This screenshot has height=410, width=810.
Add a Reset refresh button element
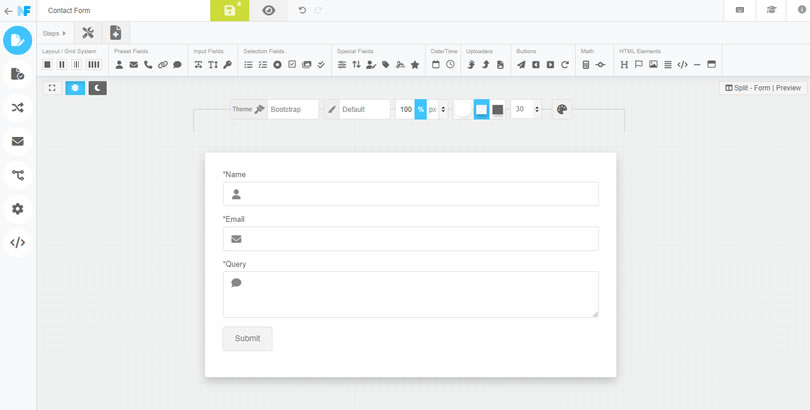565,65
